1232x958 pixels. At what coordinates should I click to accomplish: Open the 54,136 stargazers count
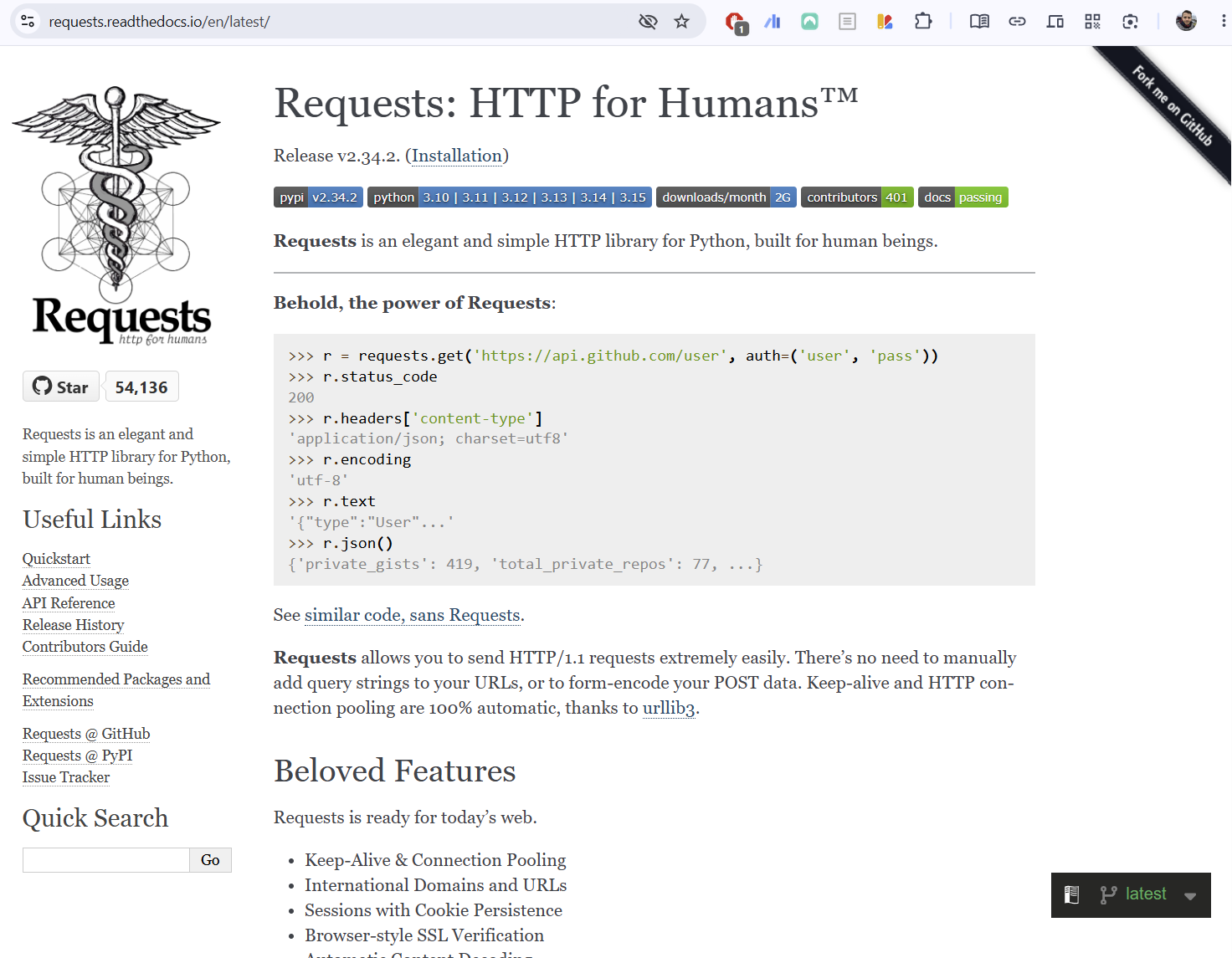[141, 387]
